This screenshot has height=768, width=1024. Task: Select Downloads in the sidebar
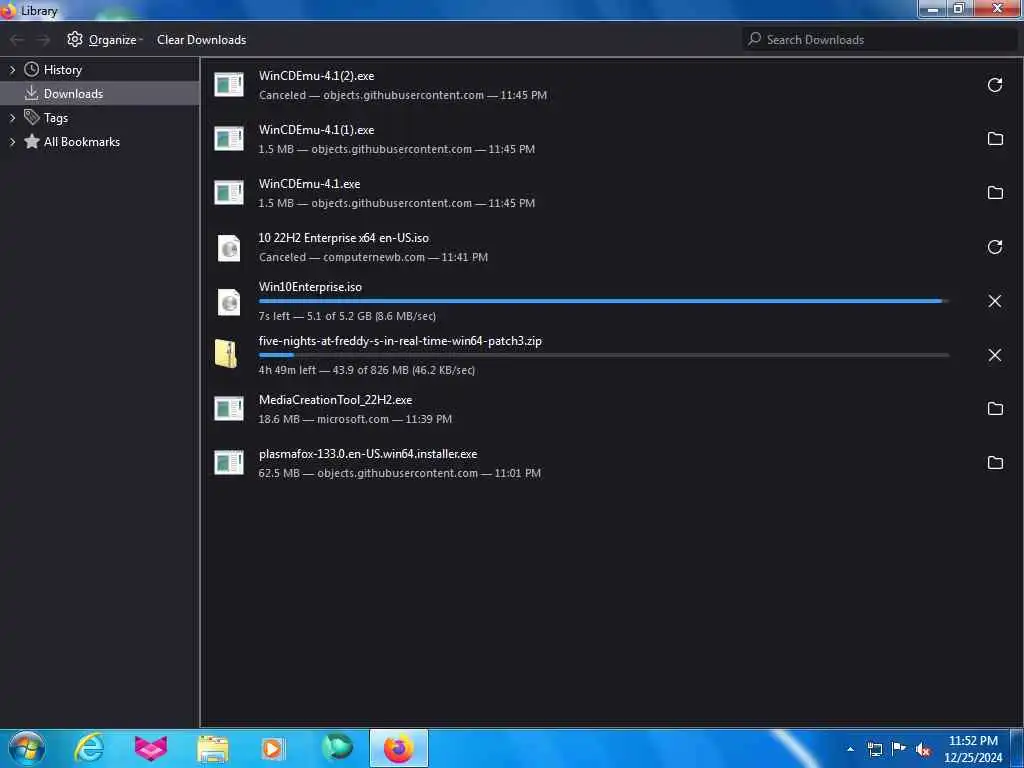tap(99, 93)
